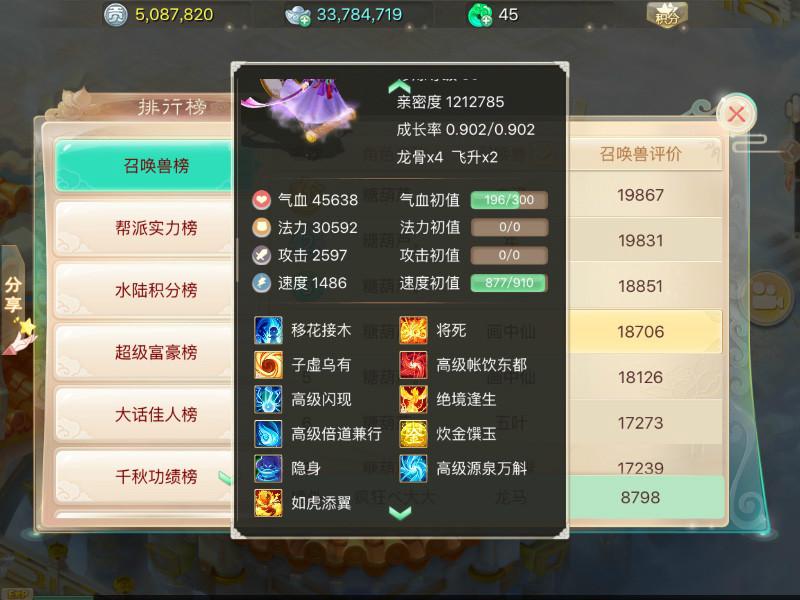Open the 积分 points button
800x600 pixels.
point(667,15)
